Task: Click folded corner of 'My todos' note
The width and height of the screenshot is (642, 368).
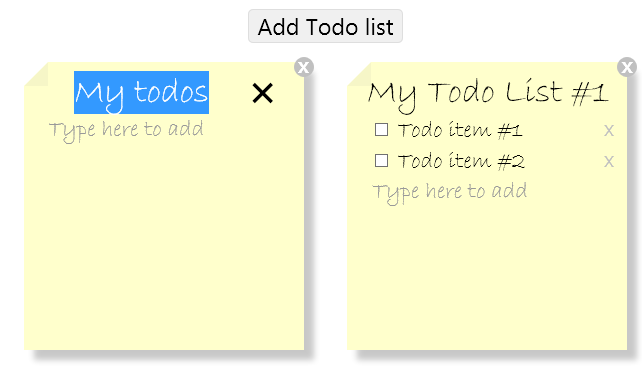Action: tap(36, 74)
